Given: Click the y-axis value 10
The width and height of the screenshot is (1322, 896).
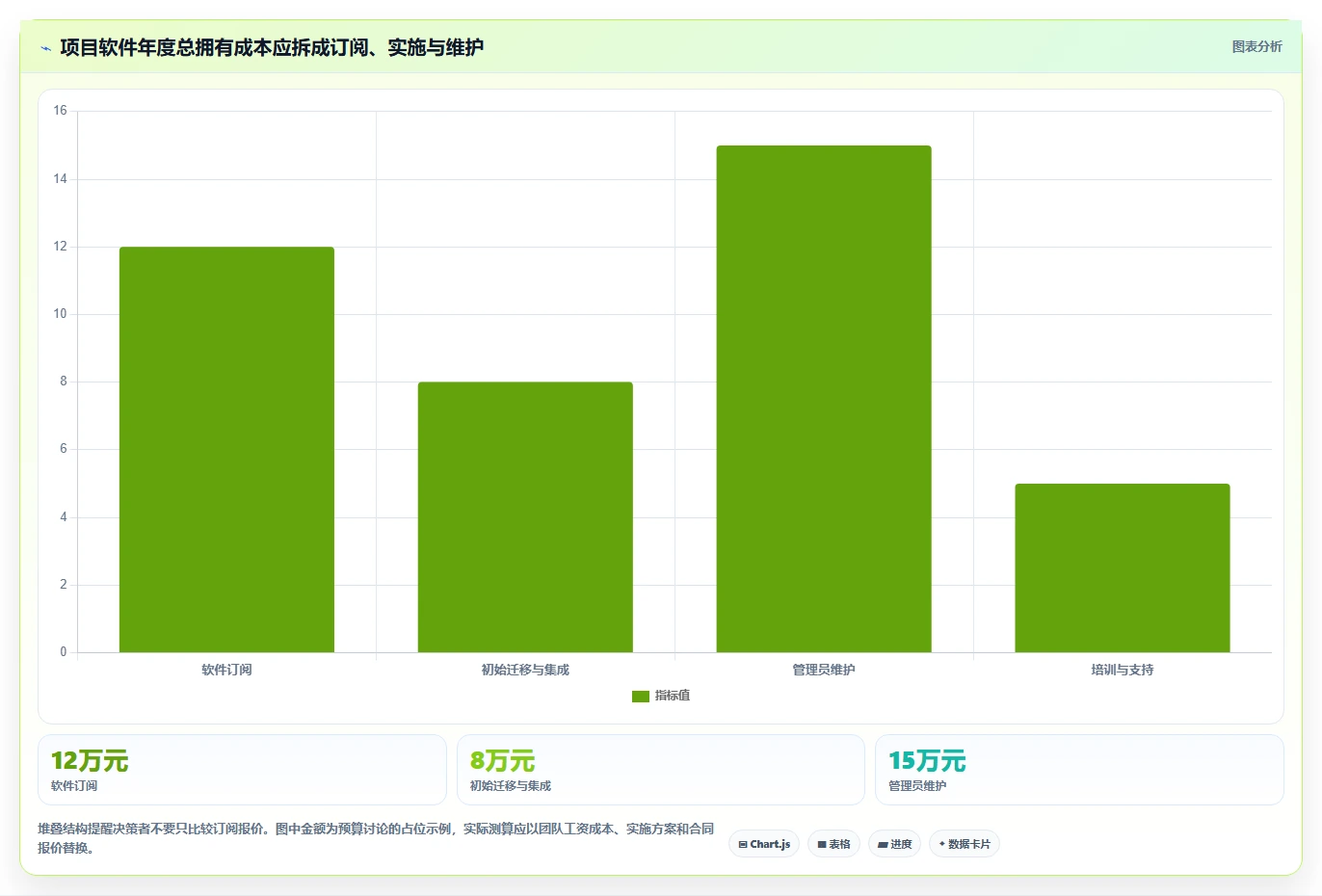Looking at the screenshot, I should (x=60, y=314).
